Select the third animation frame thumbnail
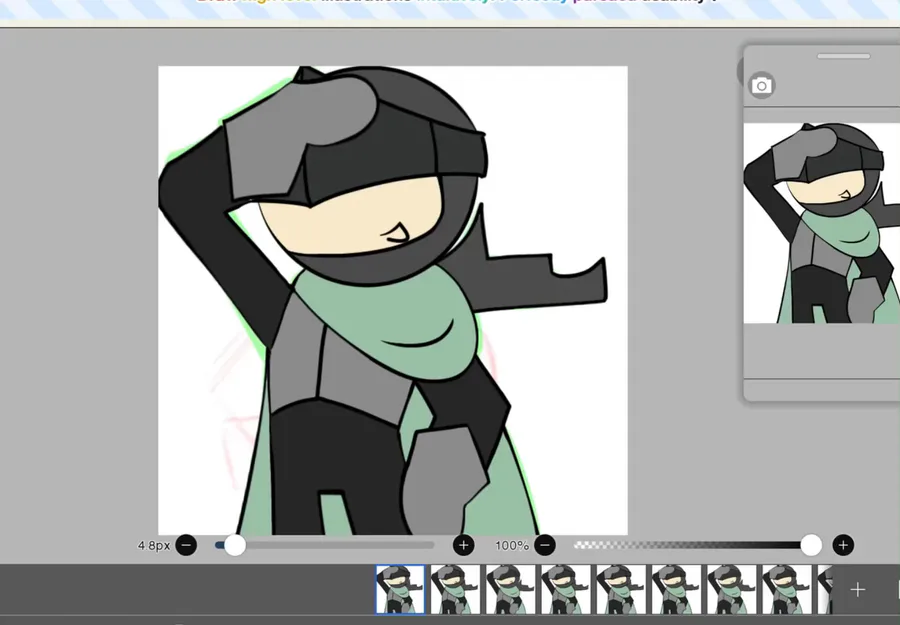Image resolution: width=900 pixels, height=625 pixels. pyautogui.click(x=511, y=589)
